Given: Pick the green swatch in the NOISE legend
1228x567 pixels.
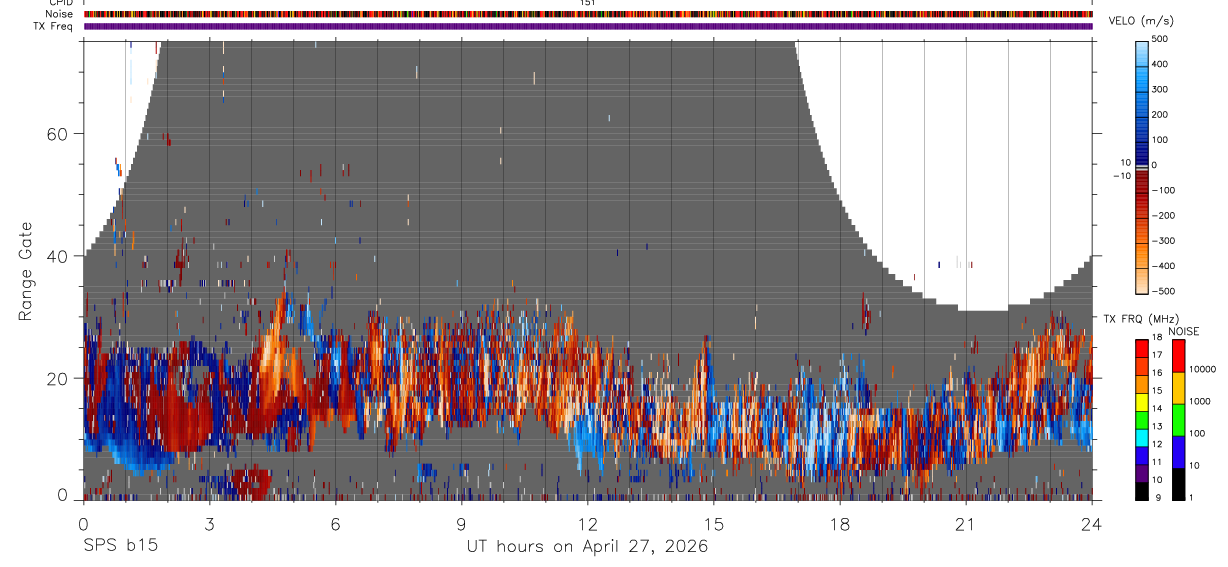Looking at the screenshot, I should coord(1177,419).
